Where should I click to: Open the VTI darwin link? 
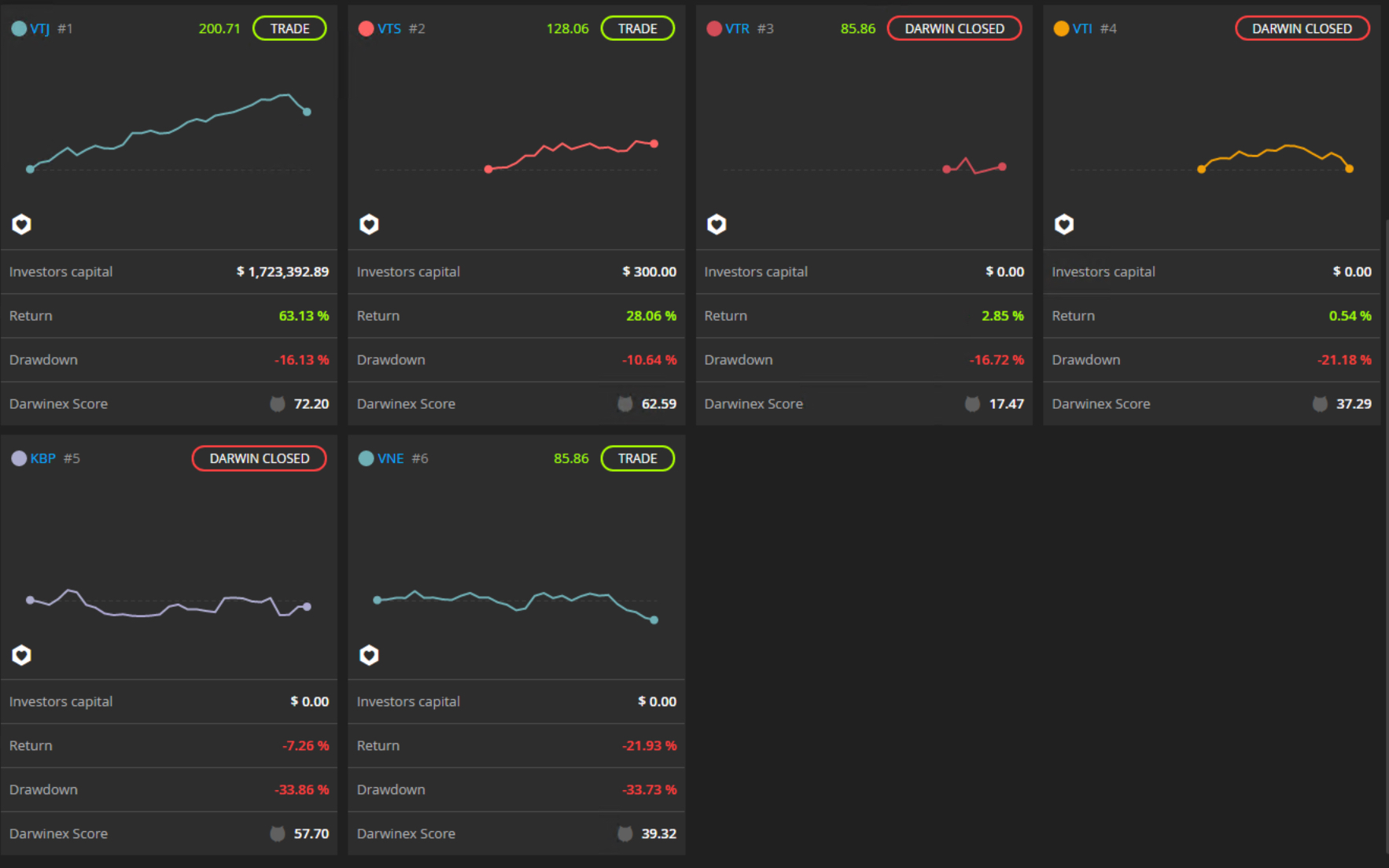(x=1082, y=29)
